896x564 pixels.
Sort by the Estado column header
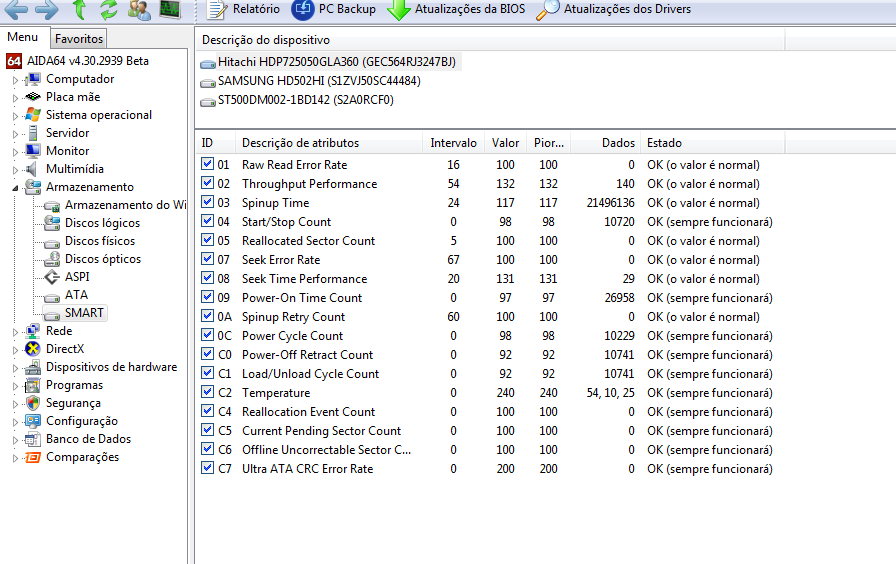pos(713,143)
